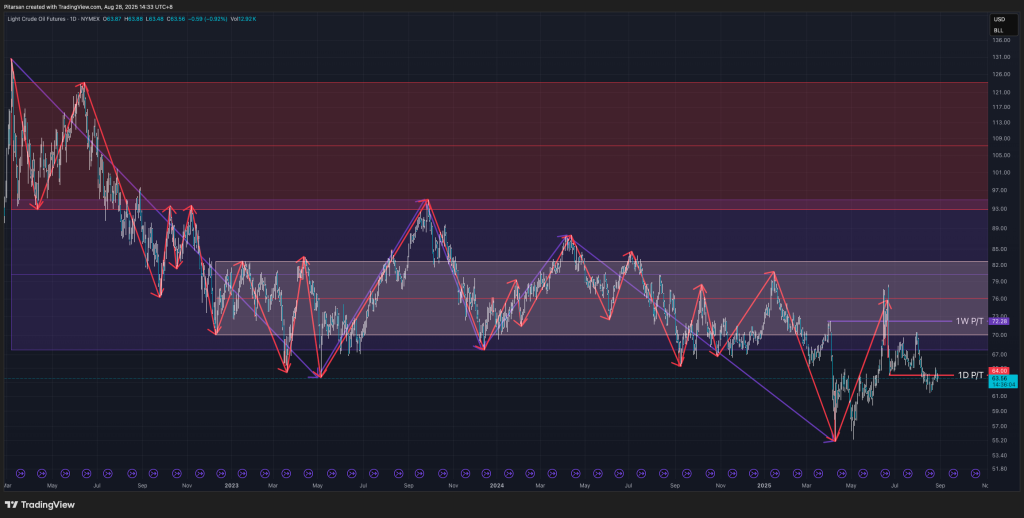Click the 1D P/T line label
The image size is (1024, 518).
coord(970,376)
